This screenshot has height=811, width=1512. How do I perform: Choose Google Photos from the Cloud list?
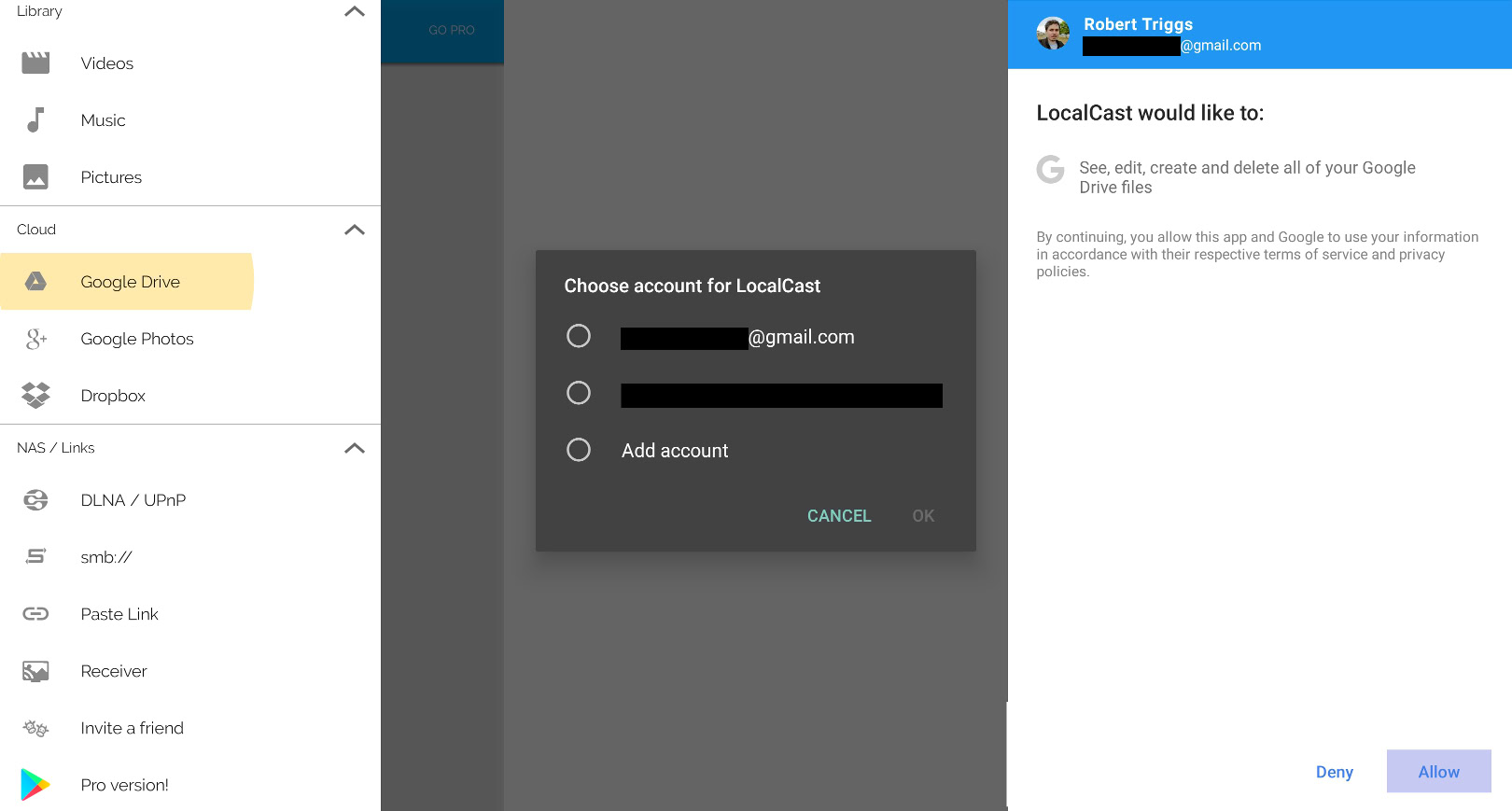coord(190,339)
